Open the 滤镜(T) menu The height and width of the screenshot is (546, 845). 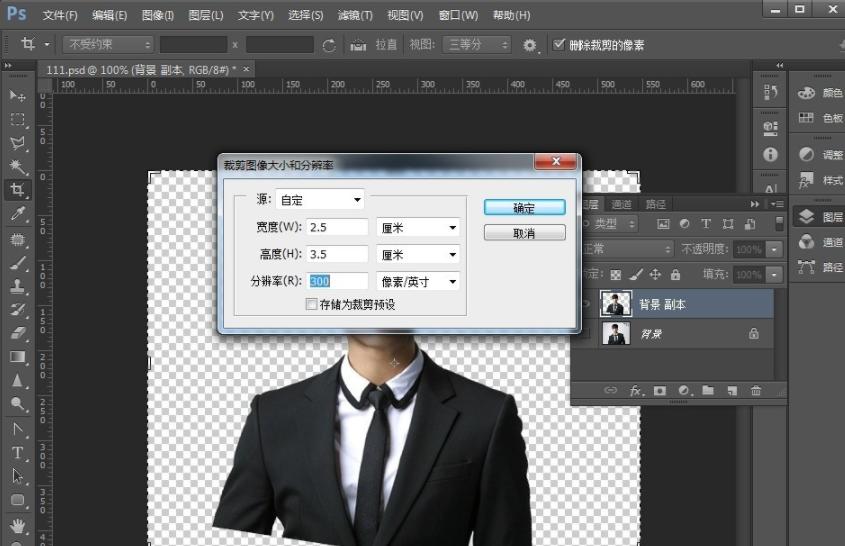click(x=354, y=16)
